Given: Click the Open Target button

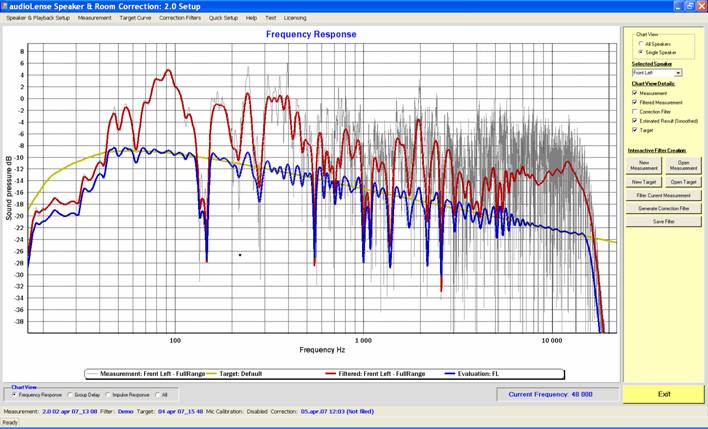Looking at the screenshot, I should [684, 182].
